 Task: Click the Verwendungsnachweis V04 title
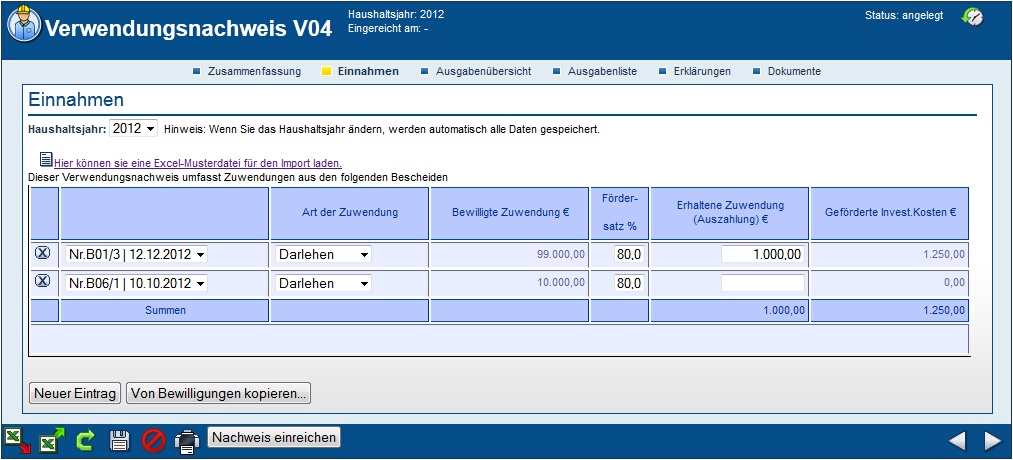pyautogui.click(x=188, y=28)
